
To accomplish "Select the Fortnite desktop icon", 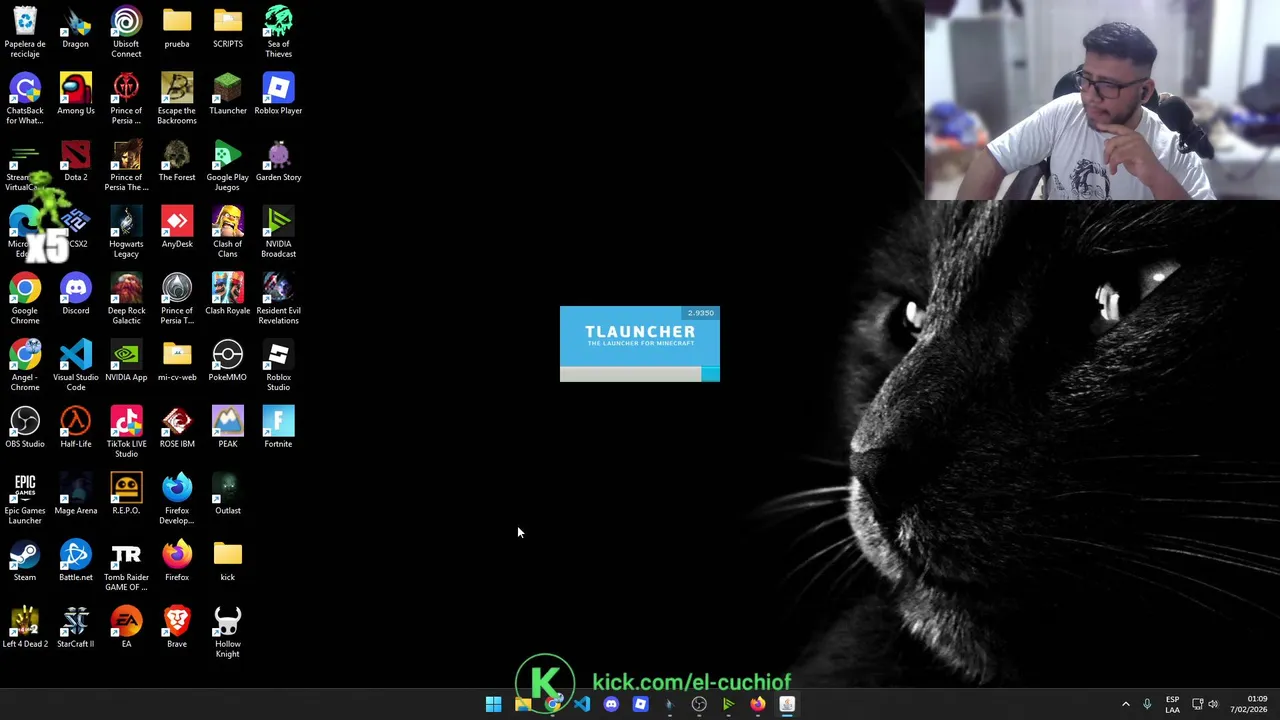I will point(278,428).
